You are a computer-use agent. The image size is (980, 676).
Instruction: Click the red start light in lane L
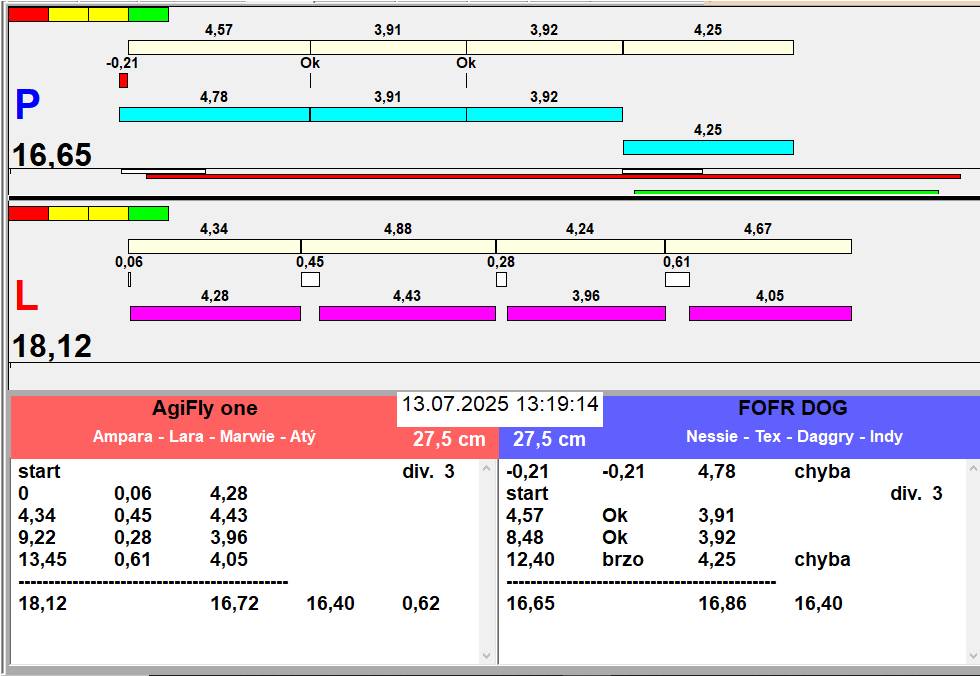coord(28,214)
